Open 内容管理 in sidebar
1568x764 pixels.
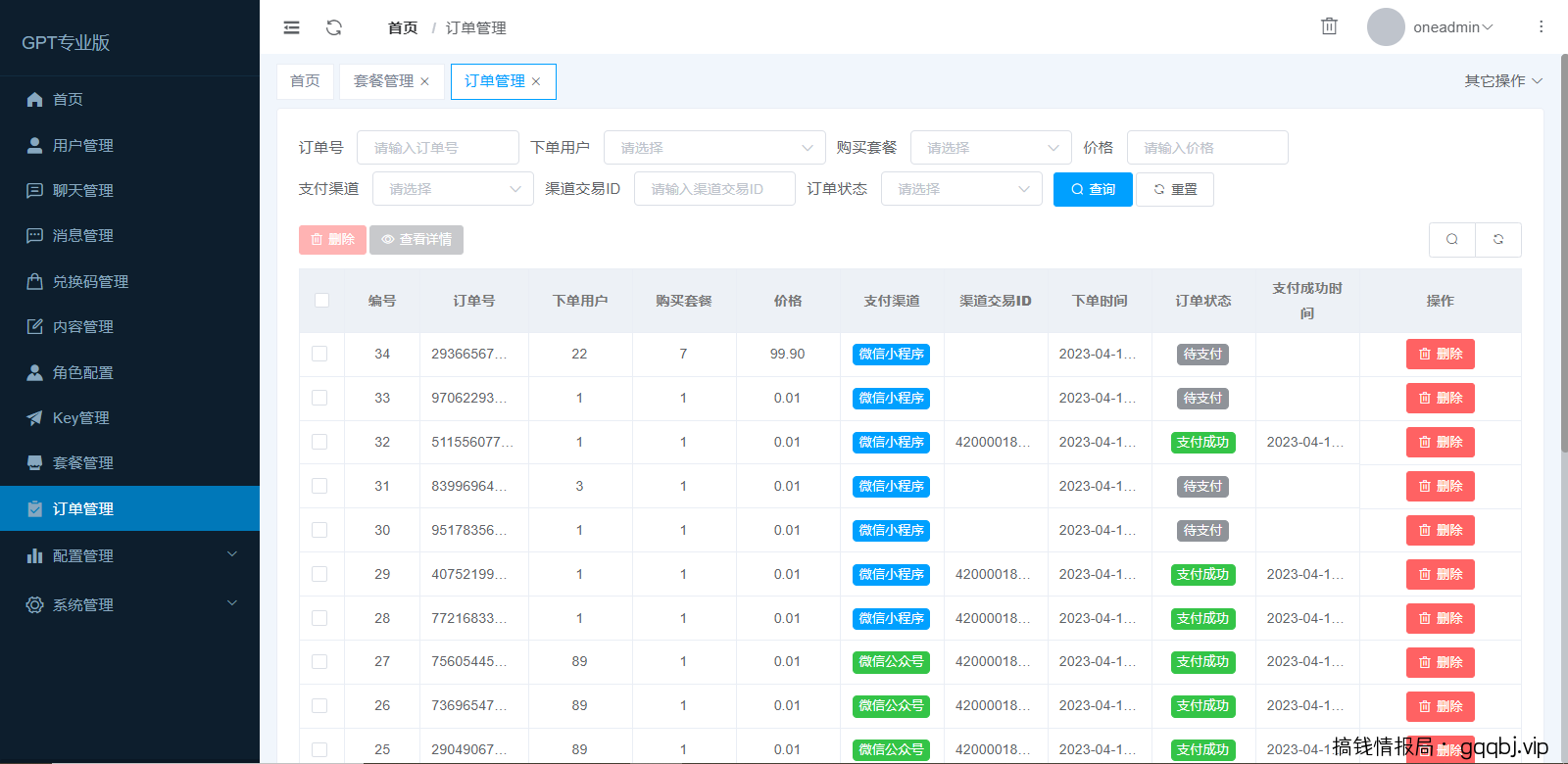pyautogui.click(x=129, y=326)
